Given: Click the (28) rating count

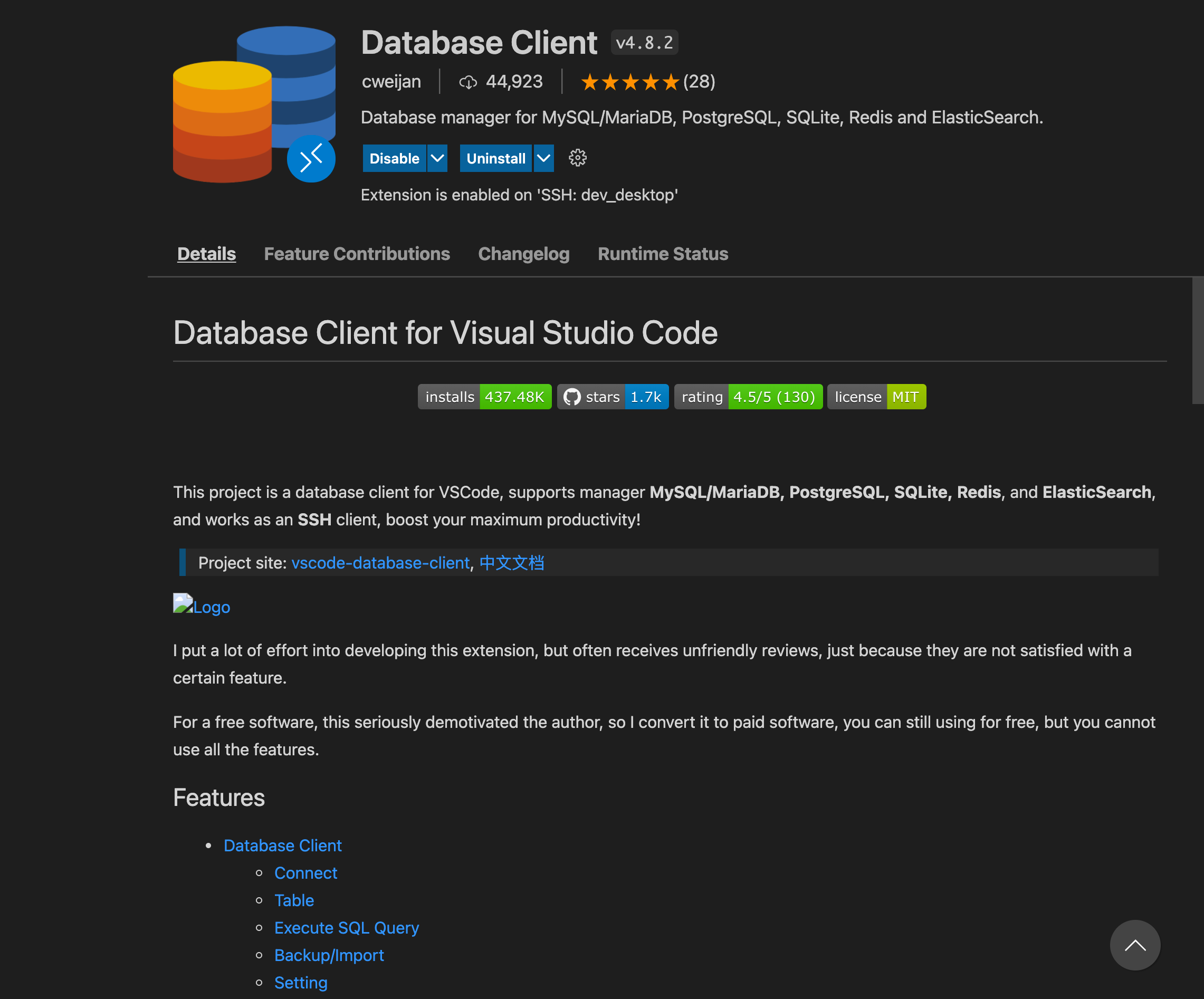Looking at the screenshot, I should tap(699, 82).
